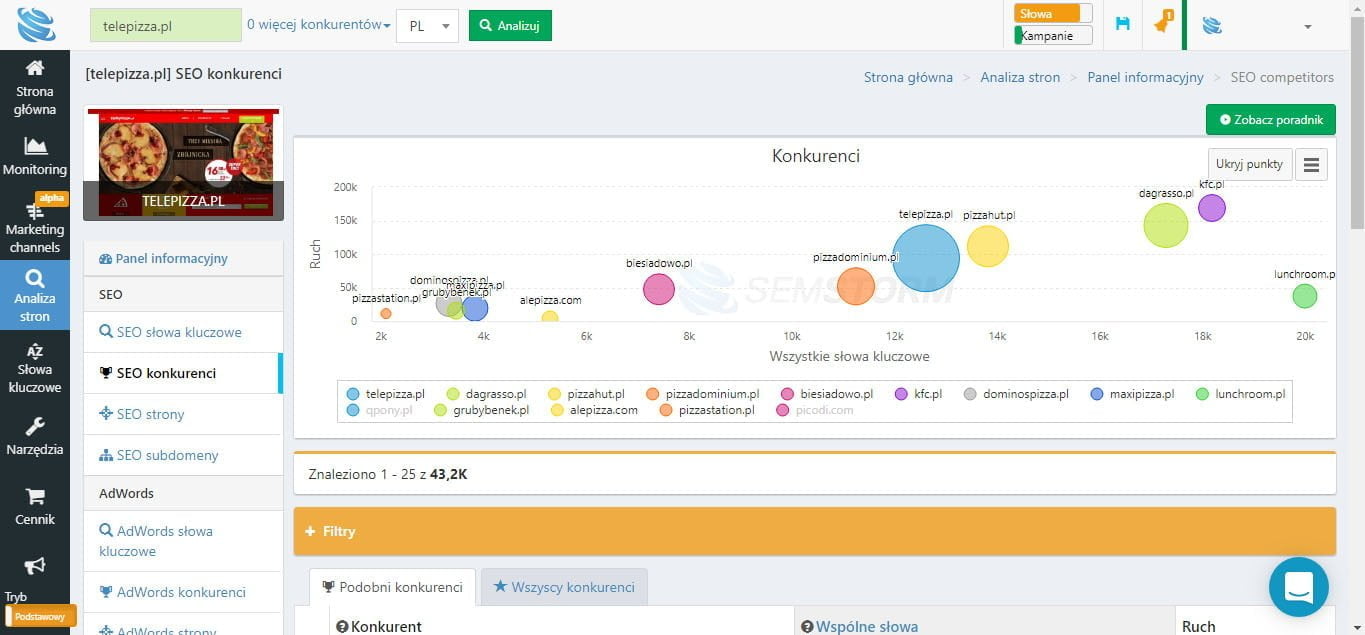Image resolution: width=1365 pixels, height=635 pixels.
Task: Expand the Filtry panel
Action: tap(814, 531)
